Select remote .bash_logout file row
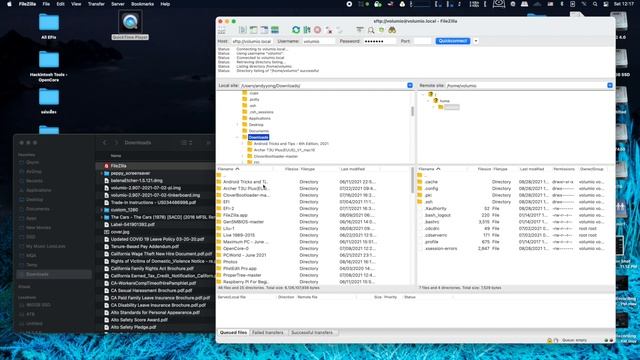 pyautogui.click(x=515, y=215)
